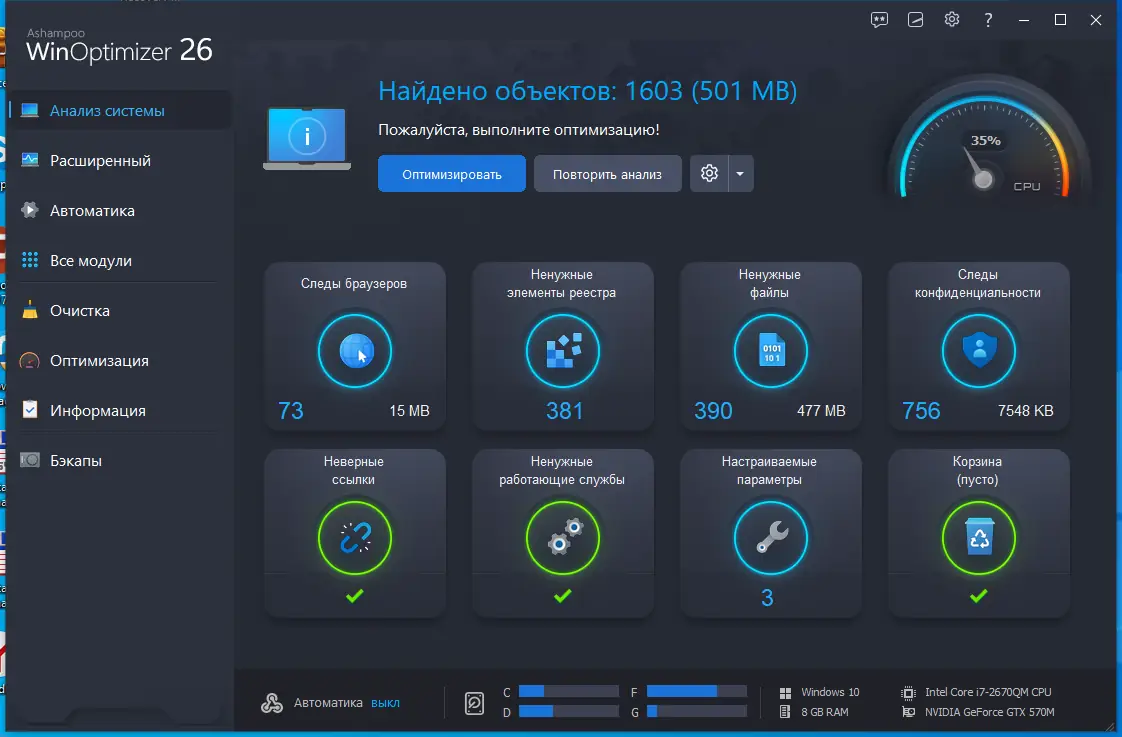Click the Автоматика biohazard-style icon
The width and height of the screenshot is (1122, 737).
click(272, 703)
